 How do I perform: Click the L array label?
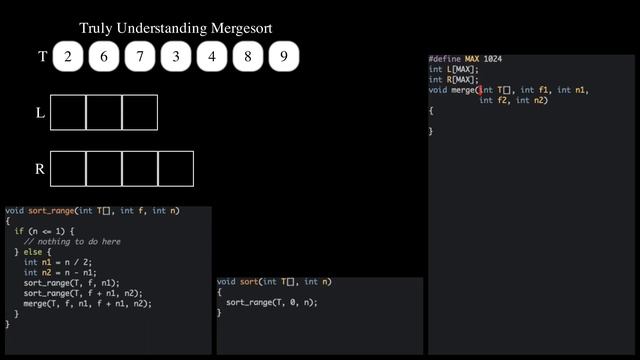40,113
